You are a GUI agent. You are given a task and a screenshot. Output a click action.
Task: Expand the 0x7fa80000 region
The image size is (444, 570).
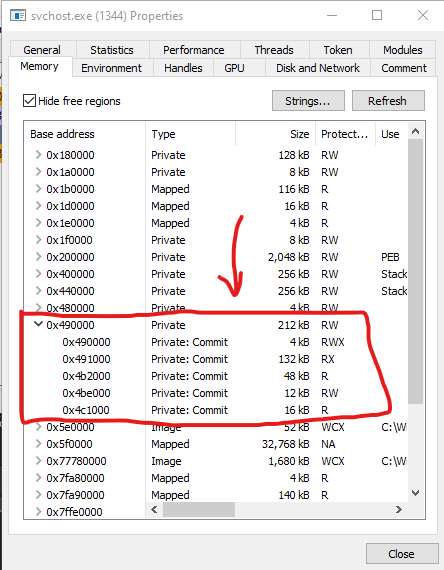38,478
